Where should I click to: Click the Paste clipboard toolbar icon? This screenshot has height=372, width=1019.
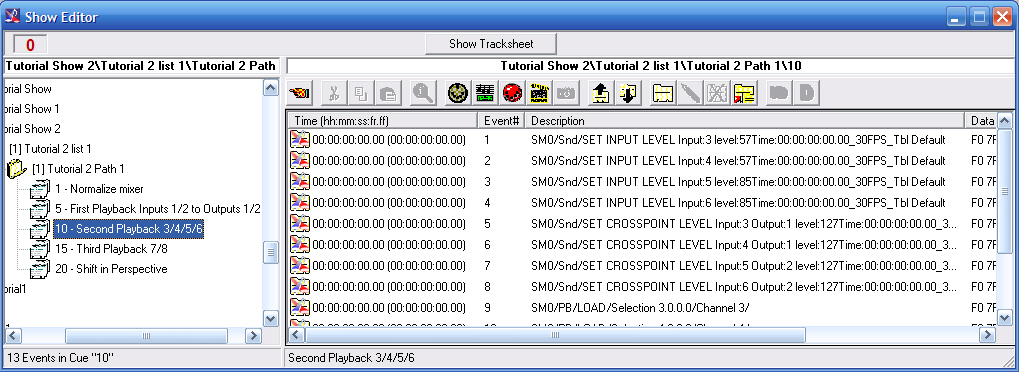click(389, 93)
